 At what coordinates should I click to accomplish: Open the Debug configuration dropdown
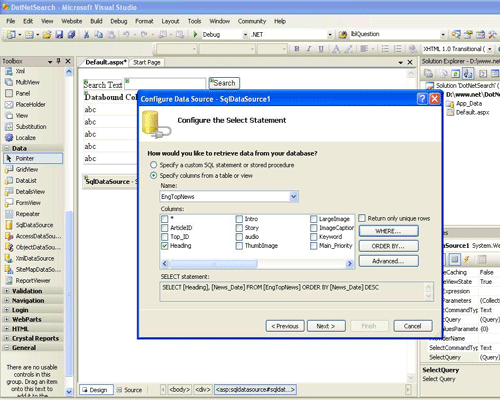(245, 34)
